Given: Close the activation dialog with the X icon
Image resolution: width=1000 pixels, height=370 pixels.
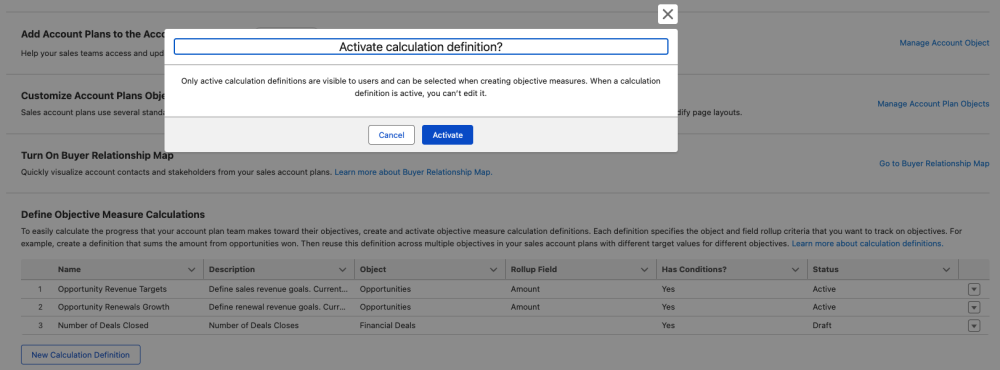Looking at the screenshot, I should coord(667,14).
